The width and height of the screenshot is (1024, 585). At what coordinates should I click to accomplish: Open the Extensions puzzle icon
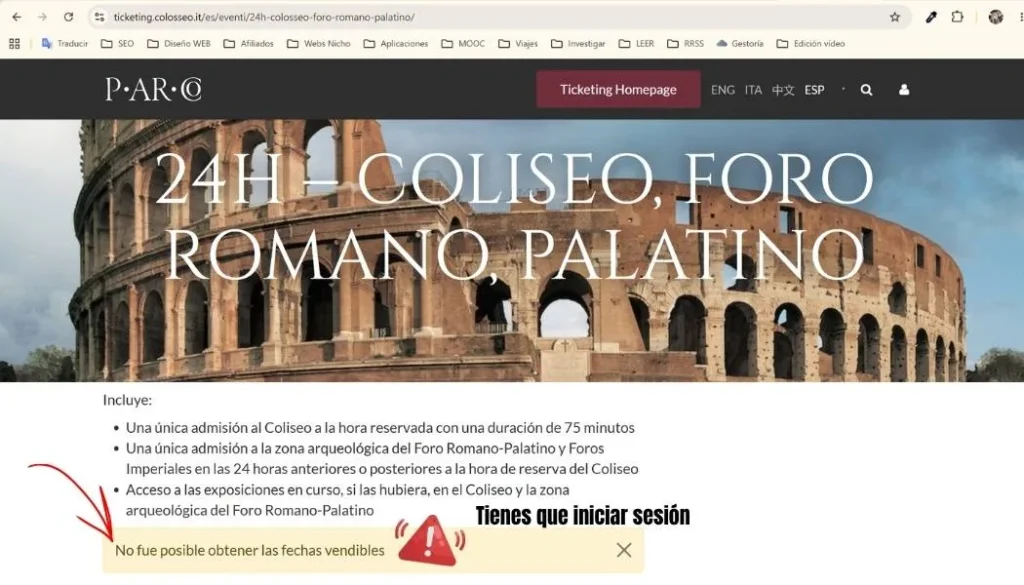click(x=957, y=17)
